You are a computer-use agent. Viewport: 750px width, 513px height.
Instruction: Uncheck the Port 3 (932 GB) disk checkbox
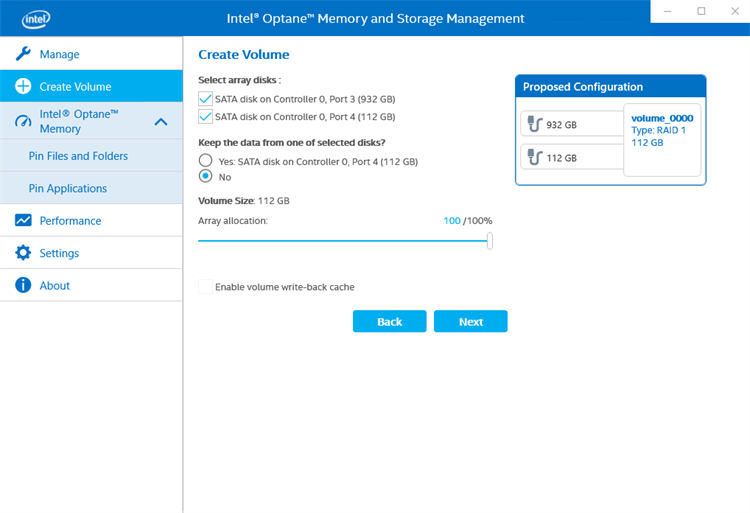pyautogui.click(x=206, y=99)
